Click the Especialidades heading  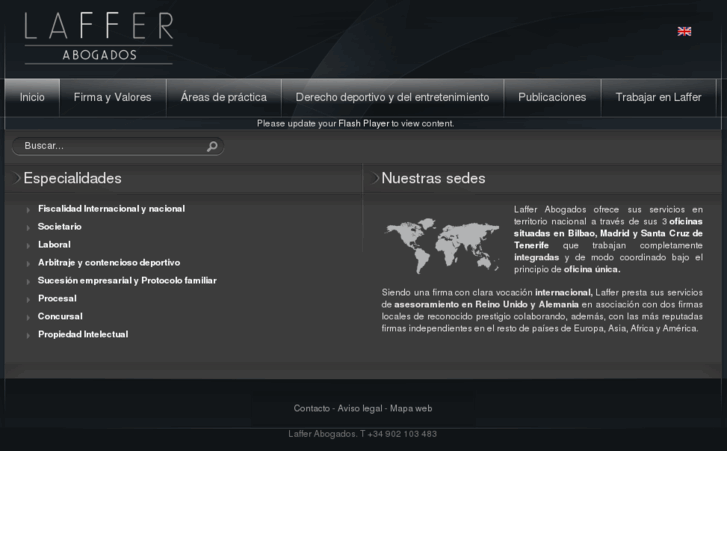72,179
